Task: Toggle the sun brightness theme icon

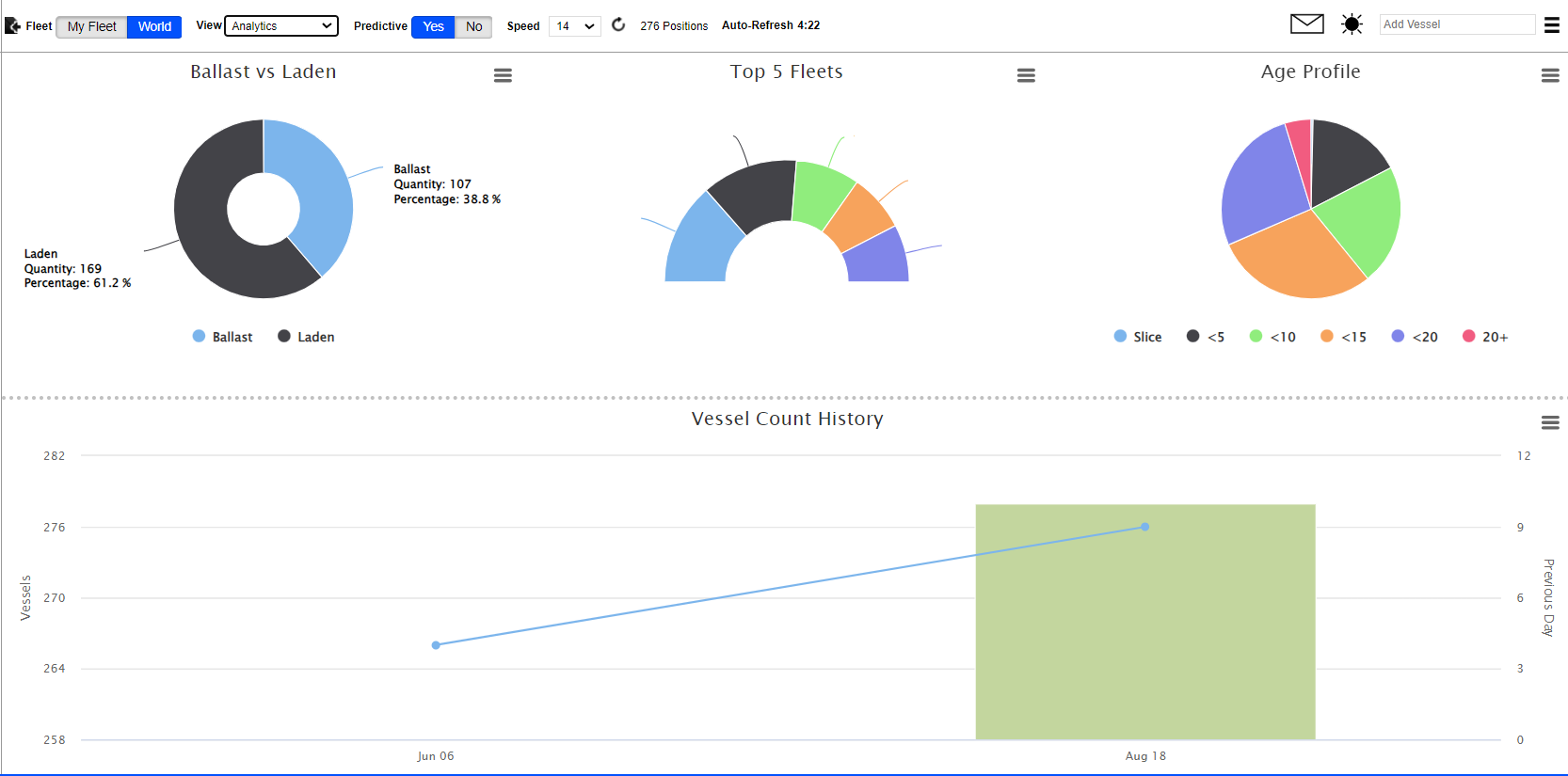Action: (x=1352, y=24)
